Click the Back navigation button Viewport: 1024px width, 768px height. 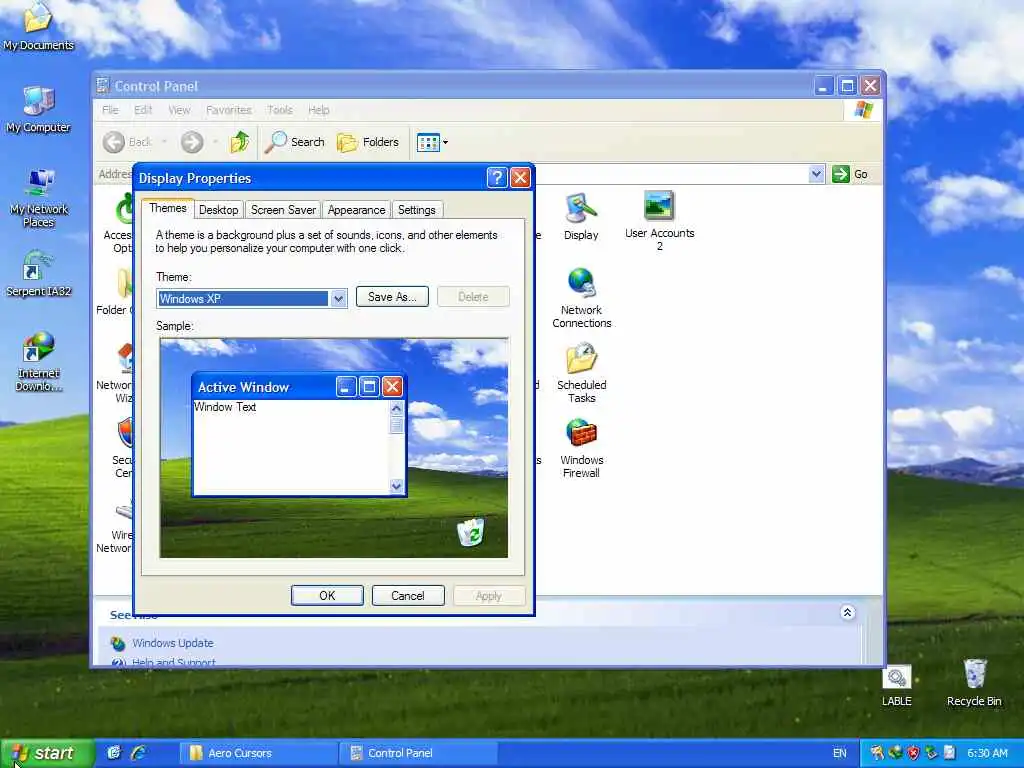[127, 142]
